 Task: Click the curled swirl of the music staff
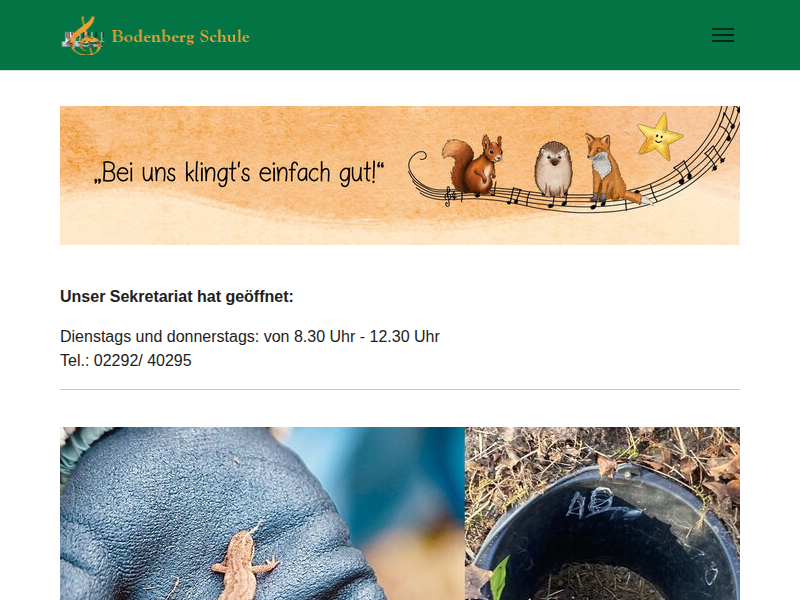tap(418, 162)
